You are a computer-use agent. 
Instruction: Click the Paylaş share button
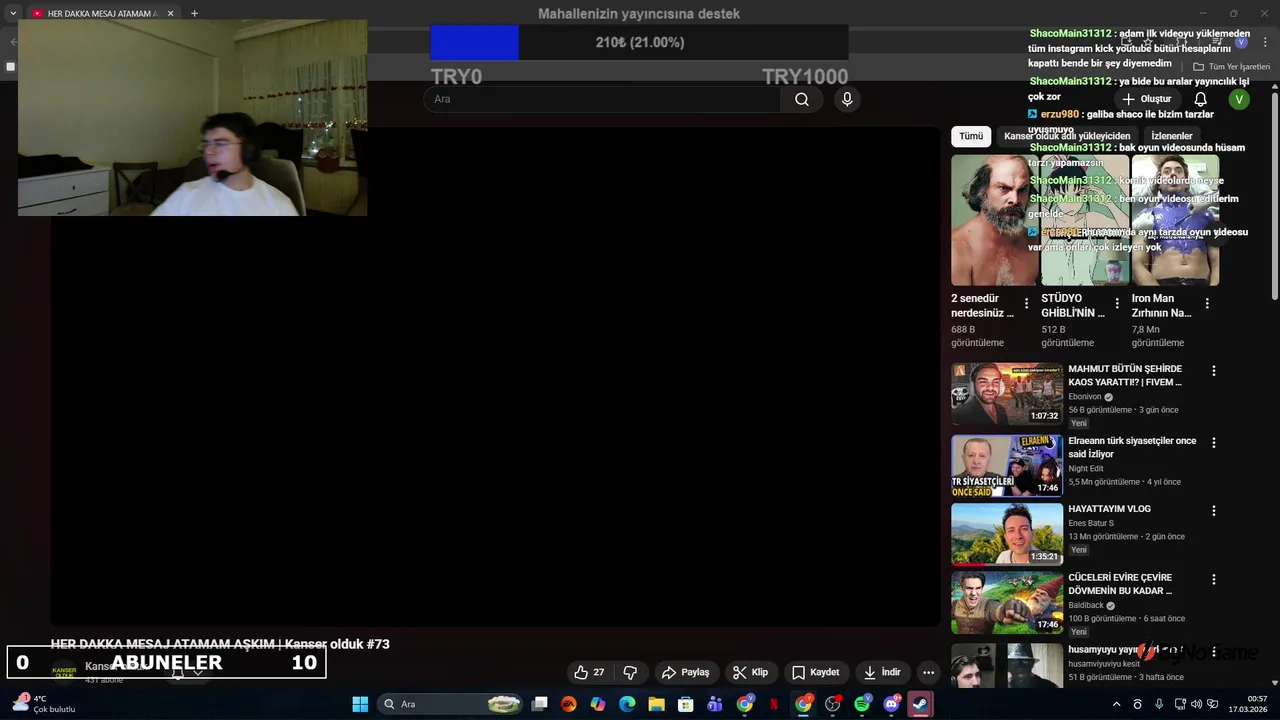(686, 672)
